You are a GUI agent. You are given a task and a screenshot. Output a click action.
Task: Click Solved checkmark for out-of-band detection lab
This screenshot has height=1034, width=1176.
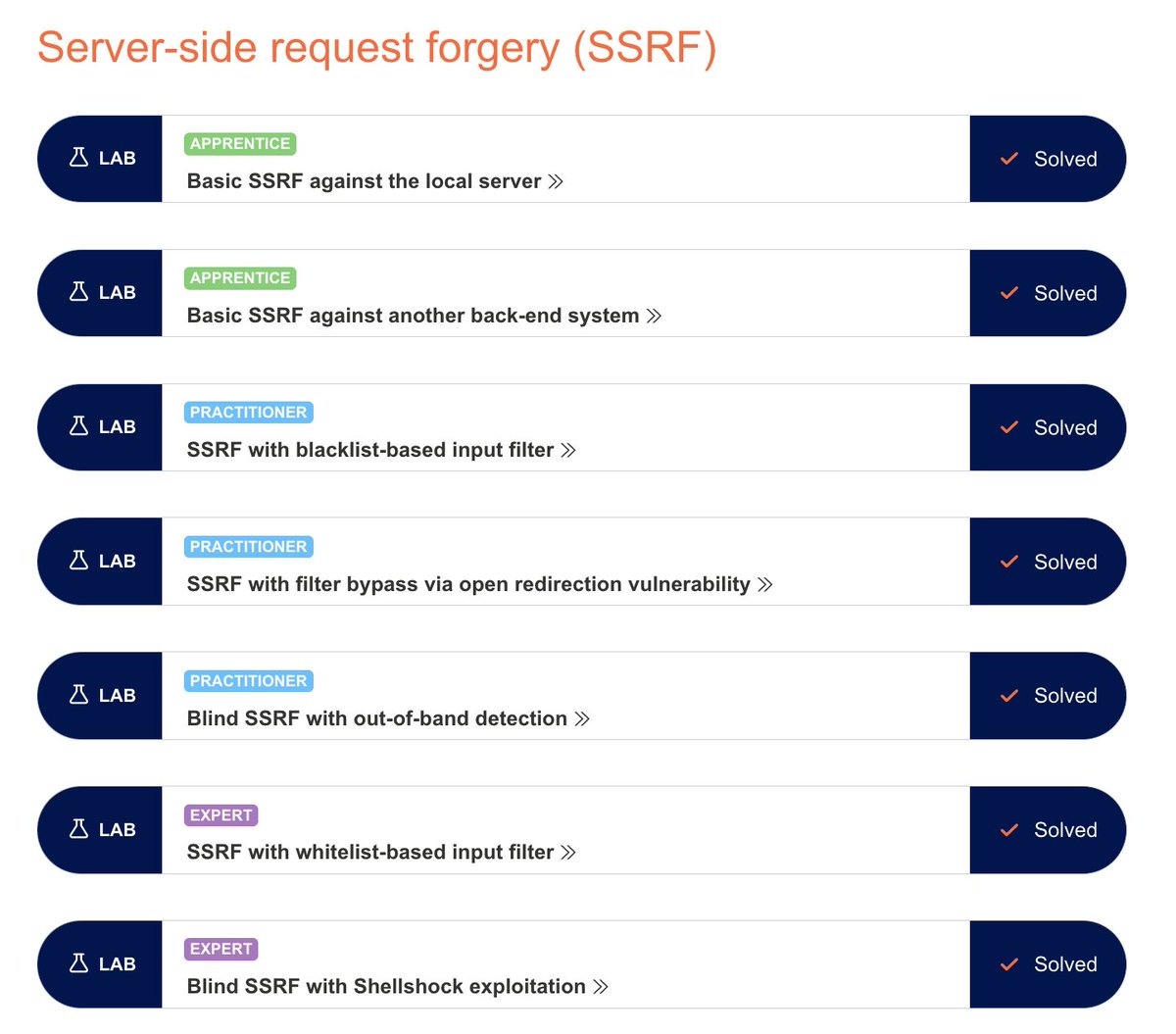click(1009, 696)
